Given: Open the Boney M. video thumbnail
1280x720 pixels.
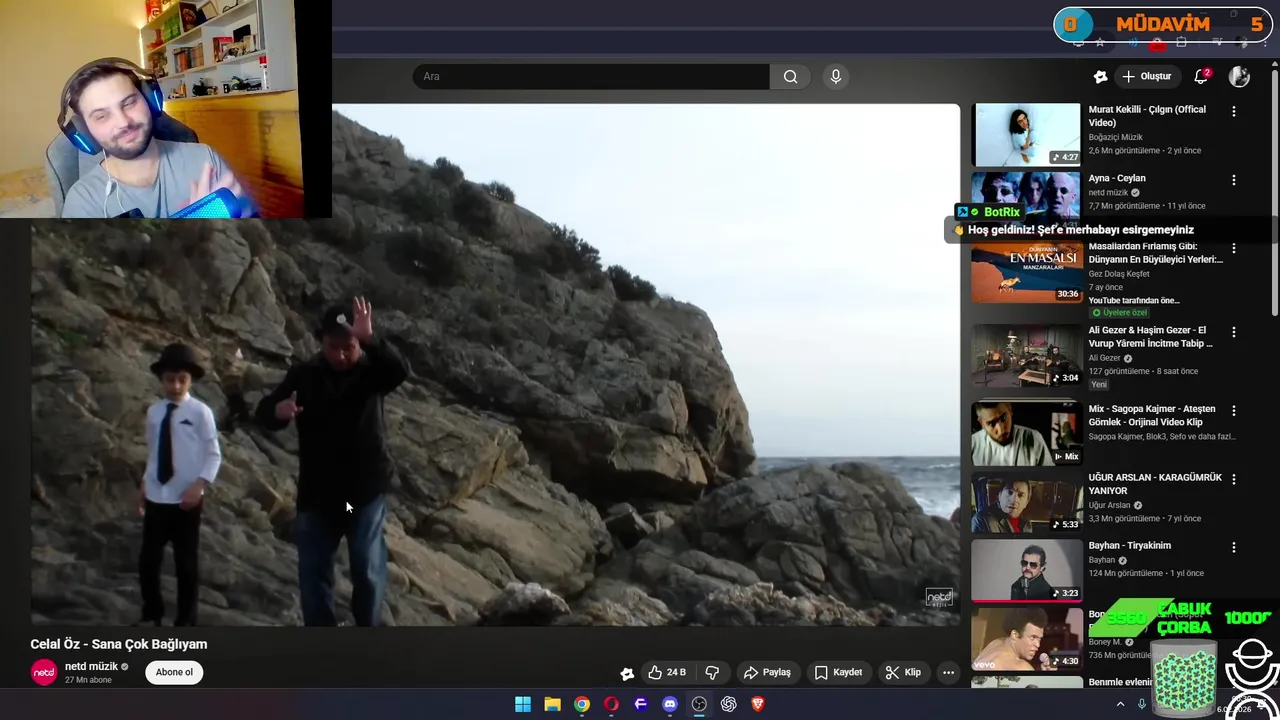Looking at the screenshot, I should (1026, 639).
